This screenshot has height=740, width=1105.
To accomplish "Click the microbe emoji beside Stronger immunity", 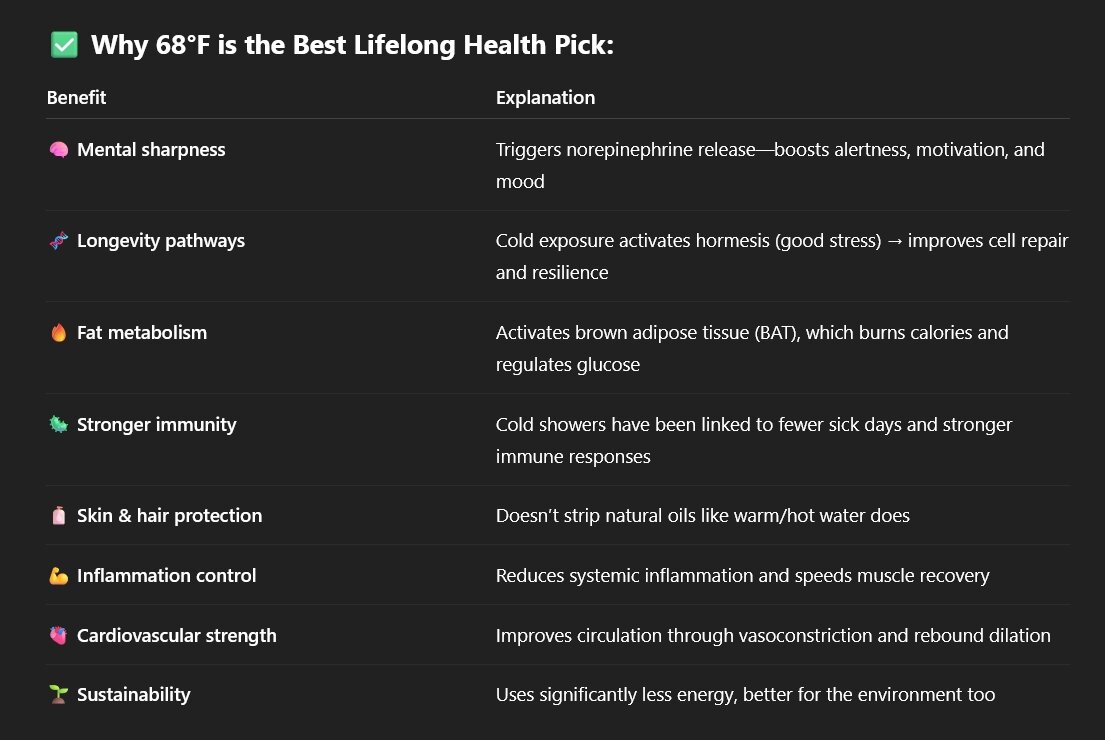I will click(x=58, y=425).
